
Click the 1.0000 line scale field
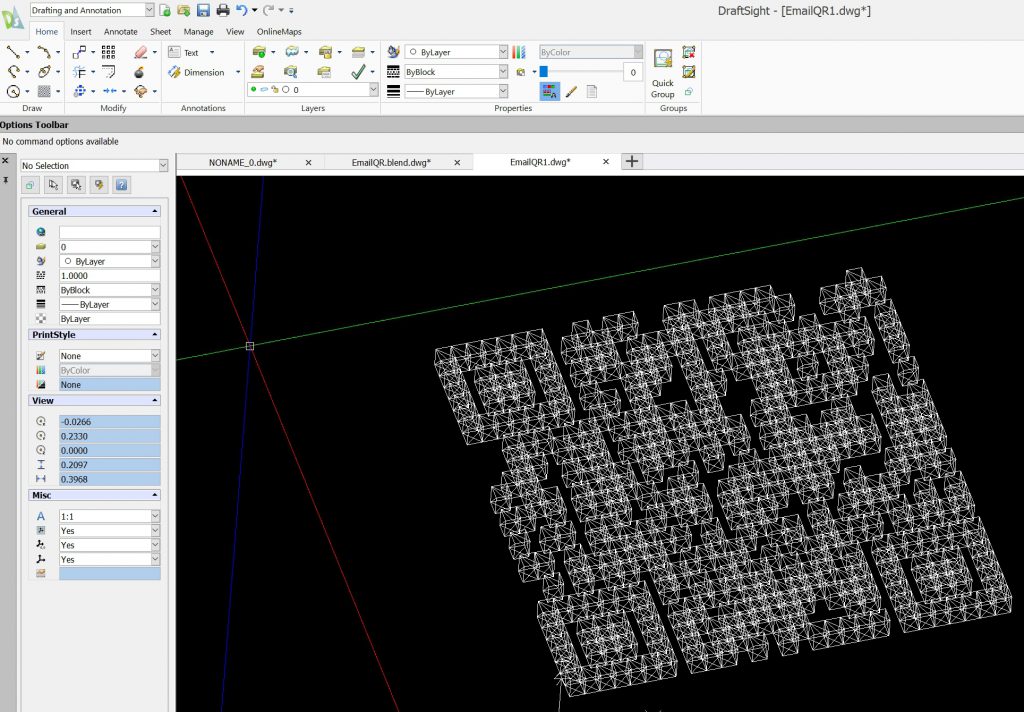point(109,275)
